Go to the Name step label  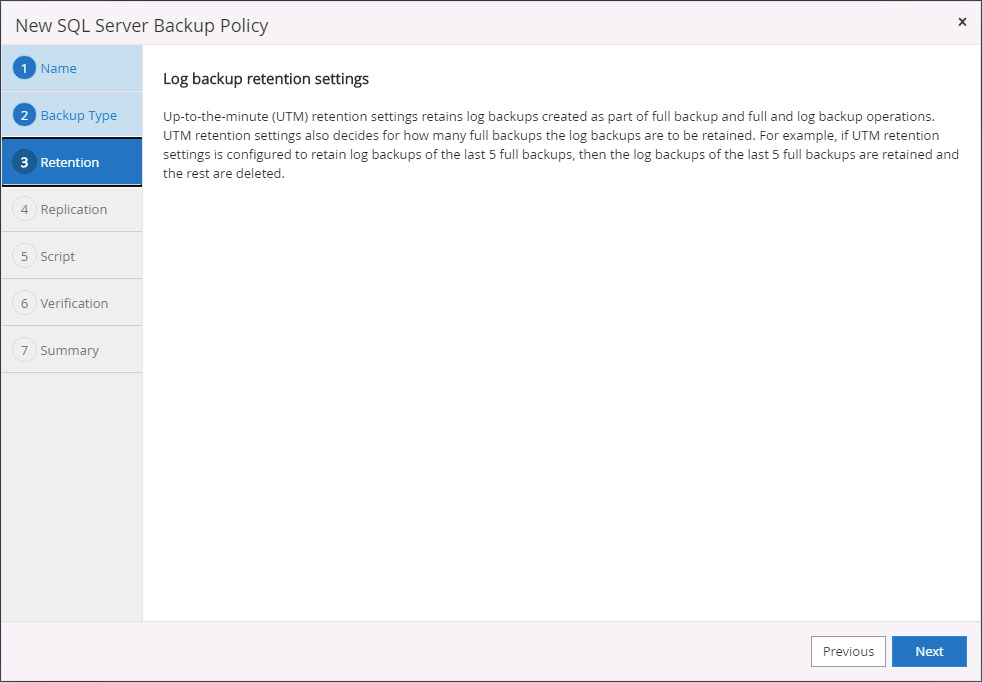coord(59,69)
